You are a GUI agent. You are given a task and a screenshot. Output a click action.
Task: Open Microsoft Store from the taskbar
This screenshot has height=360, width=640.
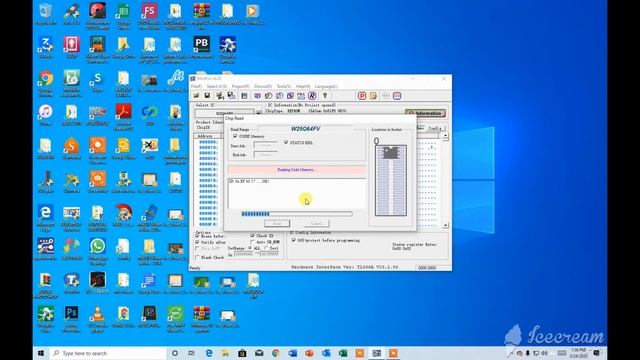pos(242,353)
